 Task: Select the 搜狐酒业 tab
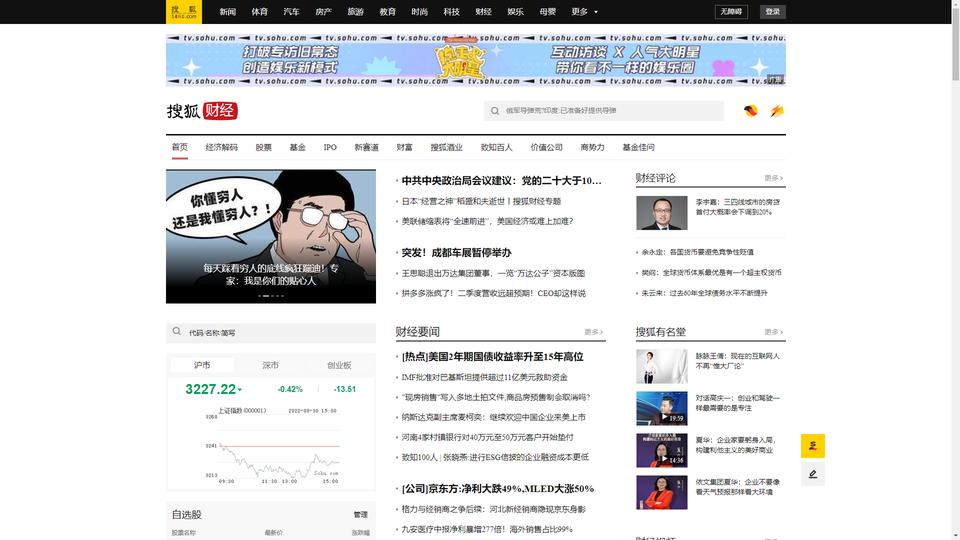point(446,147)
